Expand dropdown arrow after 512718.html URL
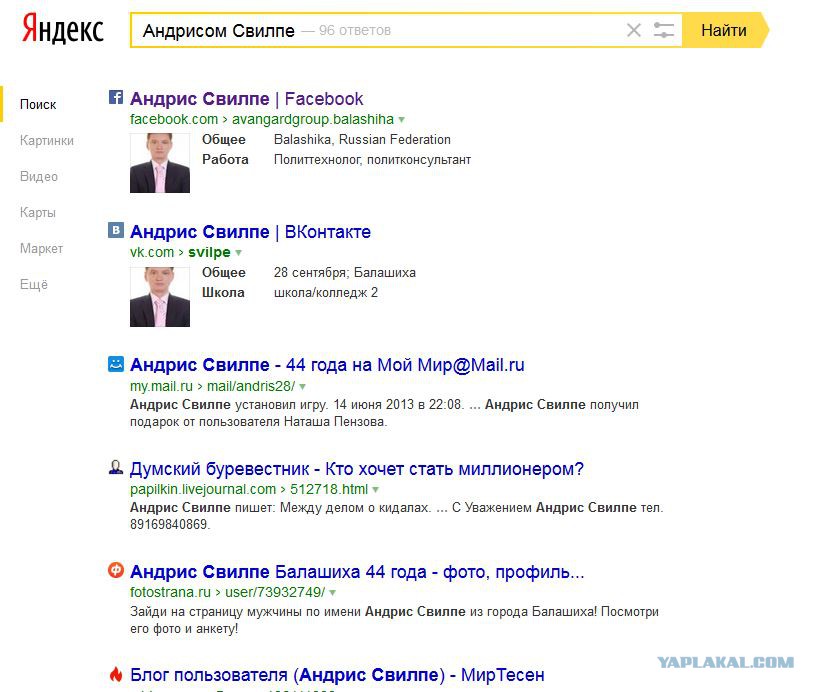This screenshot has width=820, height=692. click(375, 490)
